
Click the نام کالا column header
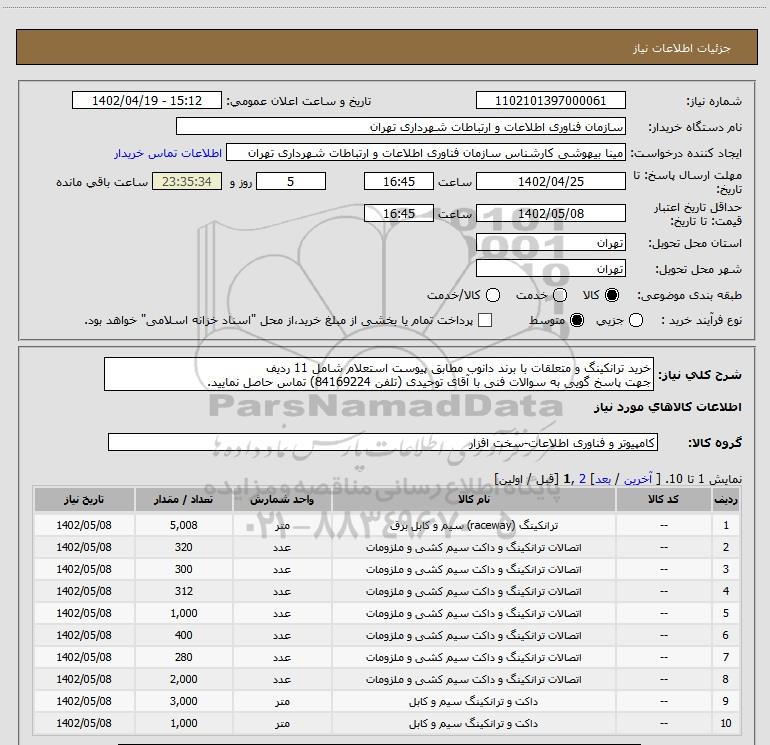point(473,499)
